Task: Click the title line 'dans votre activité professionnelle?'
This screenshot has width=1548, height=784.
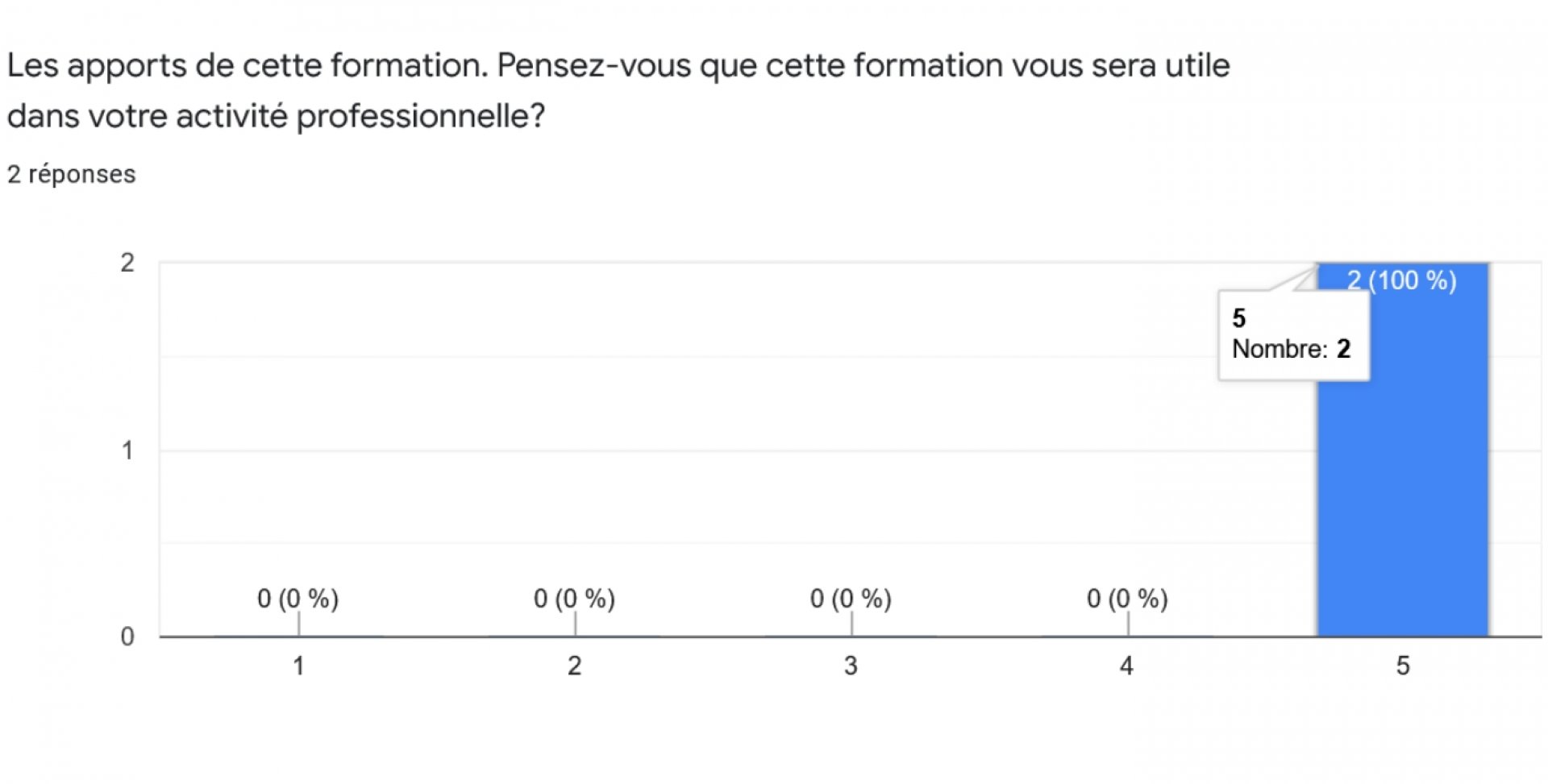Action: (x=277, y=117)
